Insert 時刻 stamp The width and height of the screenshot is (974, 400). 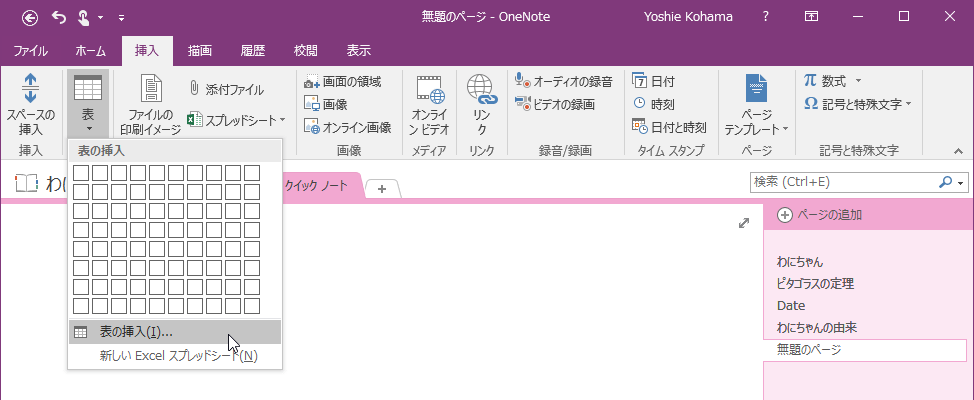tap(653, 104)
